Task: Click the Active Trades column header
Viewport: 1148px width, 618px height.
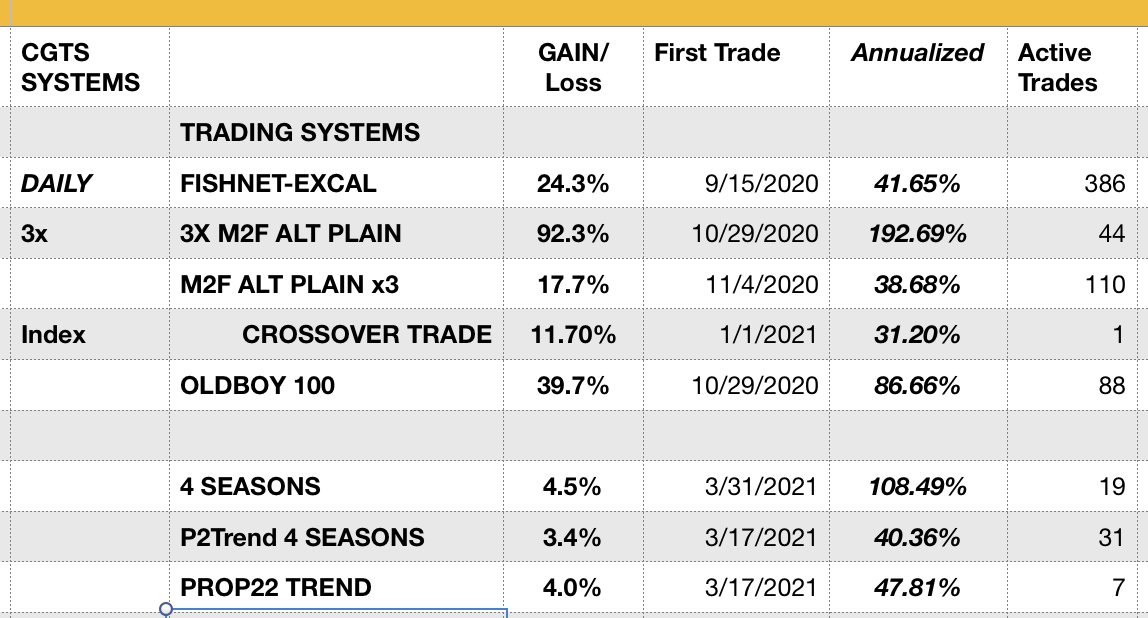Action: click(x=1057, y=68)
